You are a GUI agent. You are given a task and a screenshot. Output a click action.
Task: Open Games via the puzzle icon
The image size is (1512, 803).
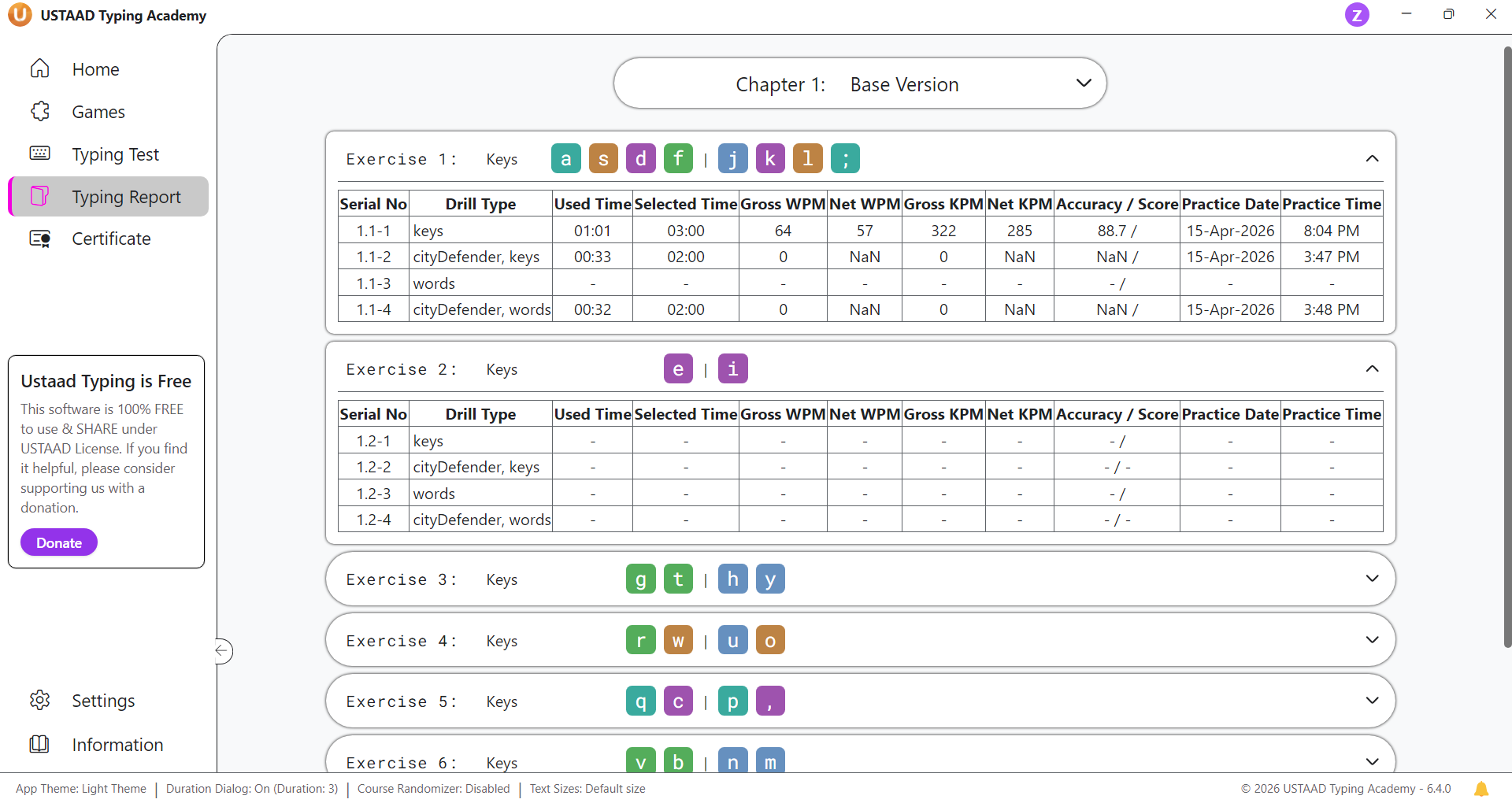coord(39,112)
